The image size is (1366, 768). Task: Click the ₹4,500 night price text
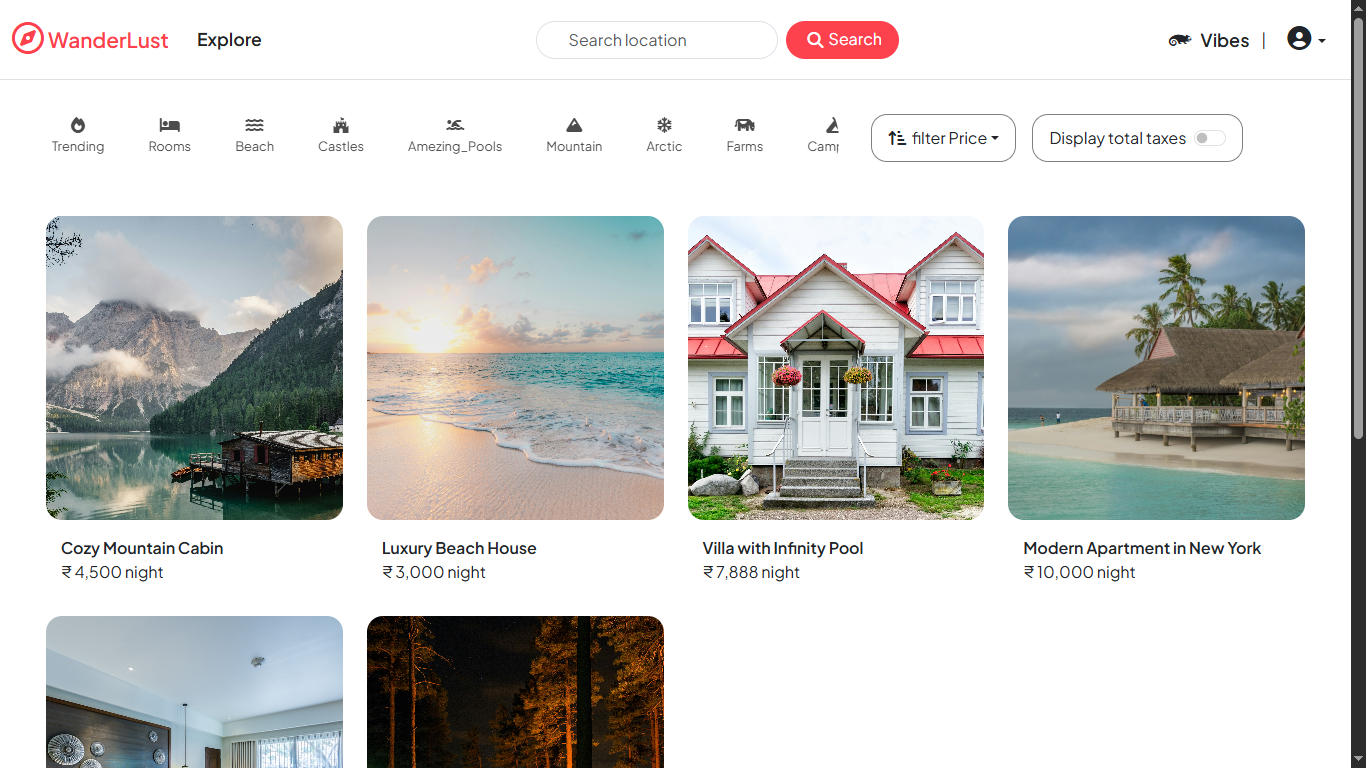(112, 572)
